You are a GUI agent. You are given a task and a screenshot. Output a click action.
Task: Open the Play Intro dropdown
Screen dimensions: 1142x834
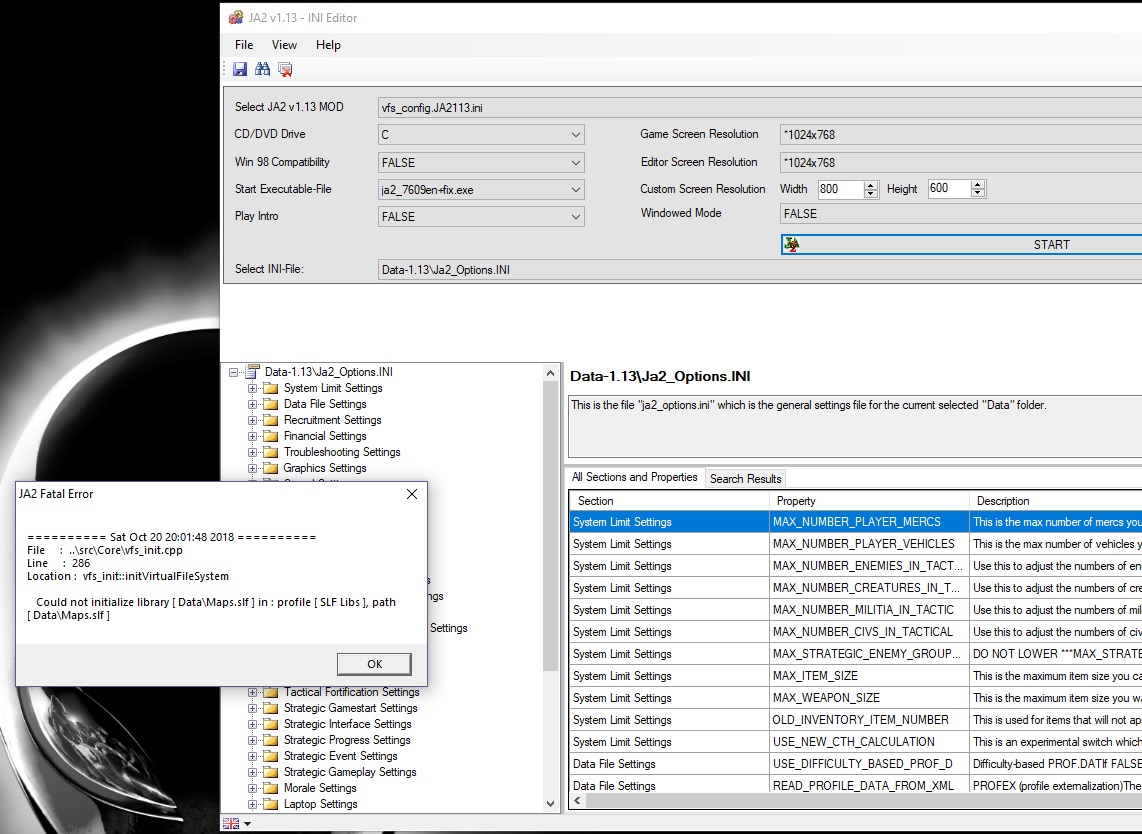point(575,216)
